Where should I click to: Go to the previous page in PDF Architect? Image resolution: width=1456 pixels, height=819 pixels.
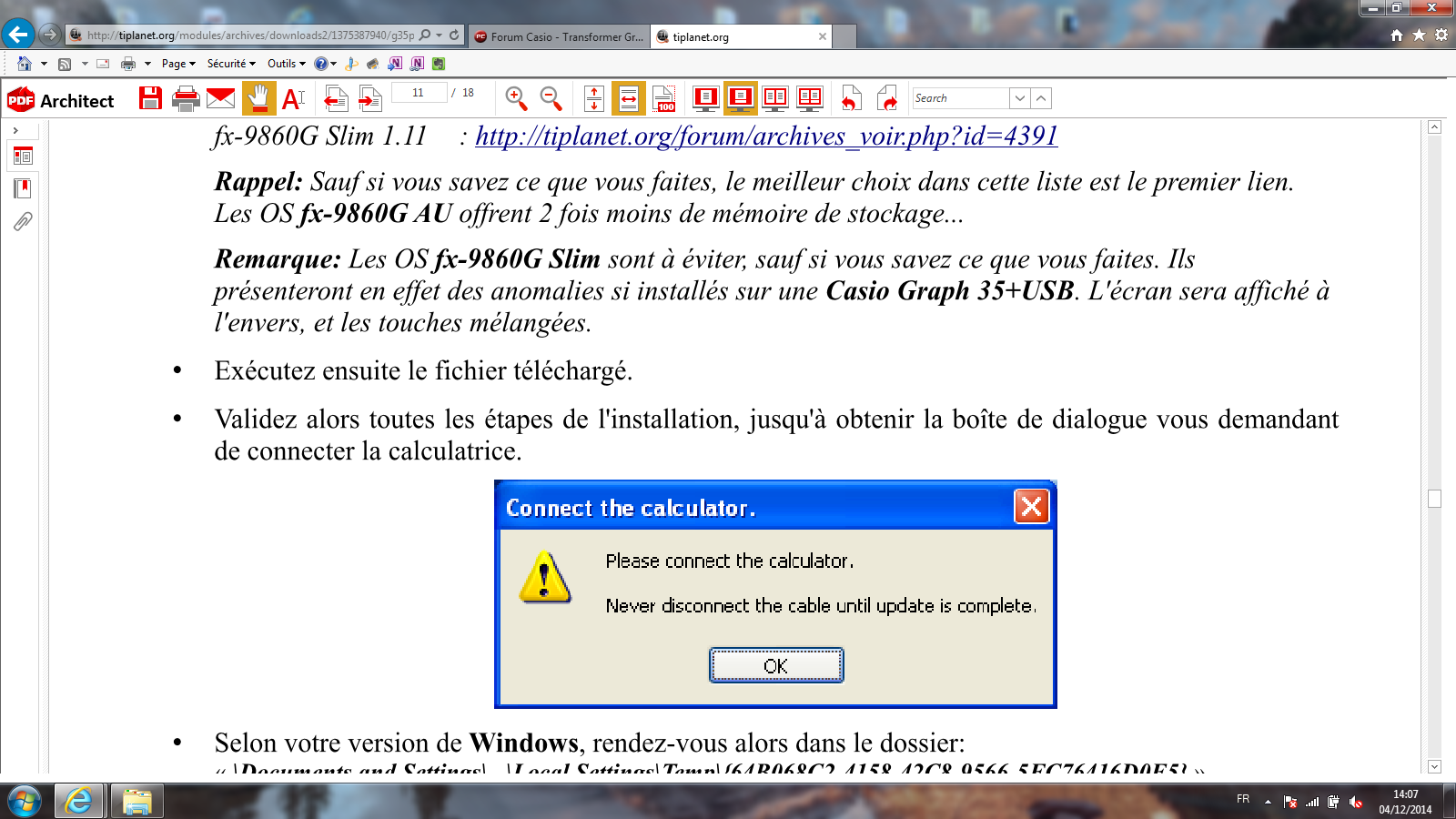click(336, 98)
